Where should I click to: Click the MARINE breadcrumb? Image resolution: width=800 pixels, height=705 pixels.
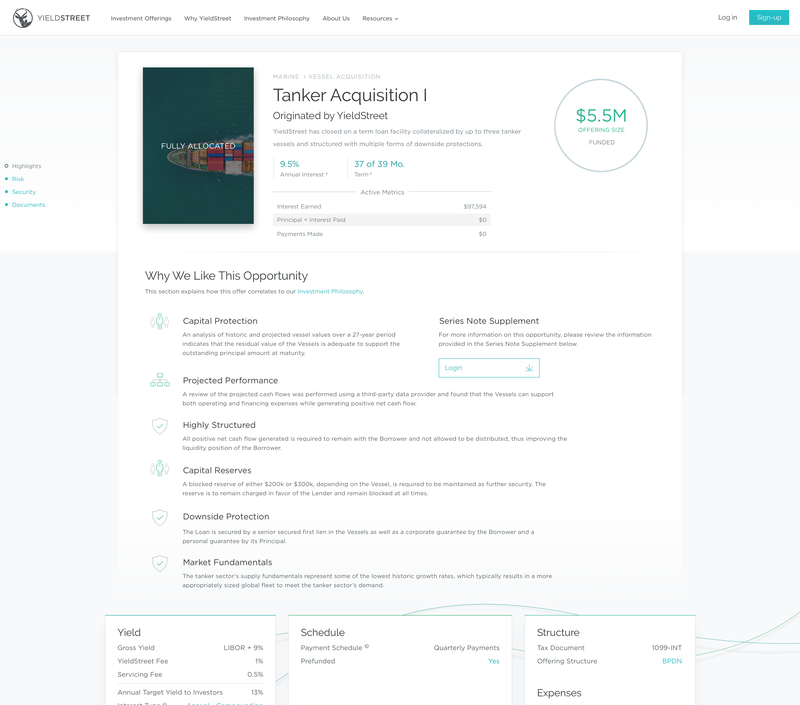[x=286, y=77]
